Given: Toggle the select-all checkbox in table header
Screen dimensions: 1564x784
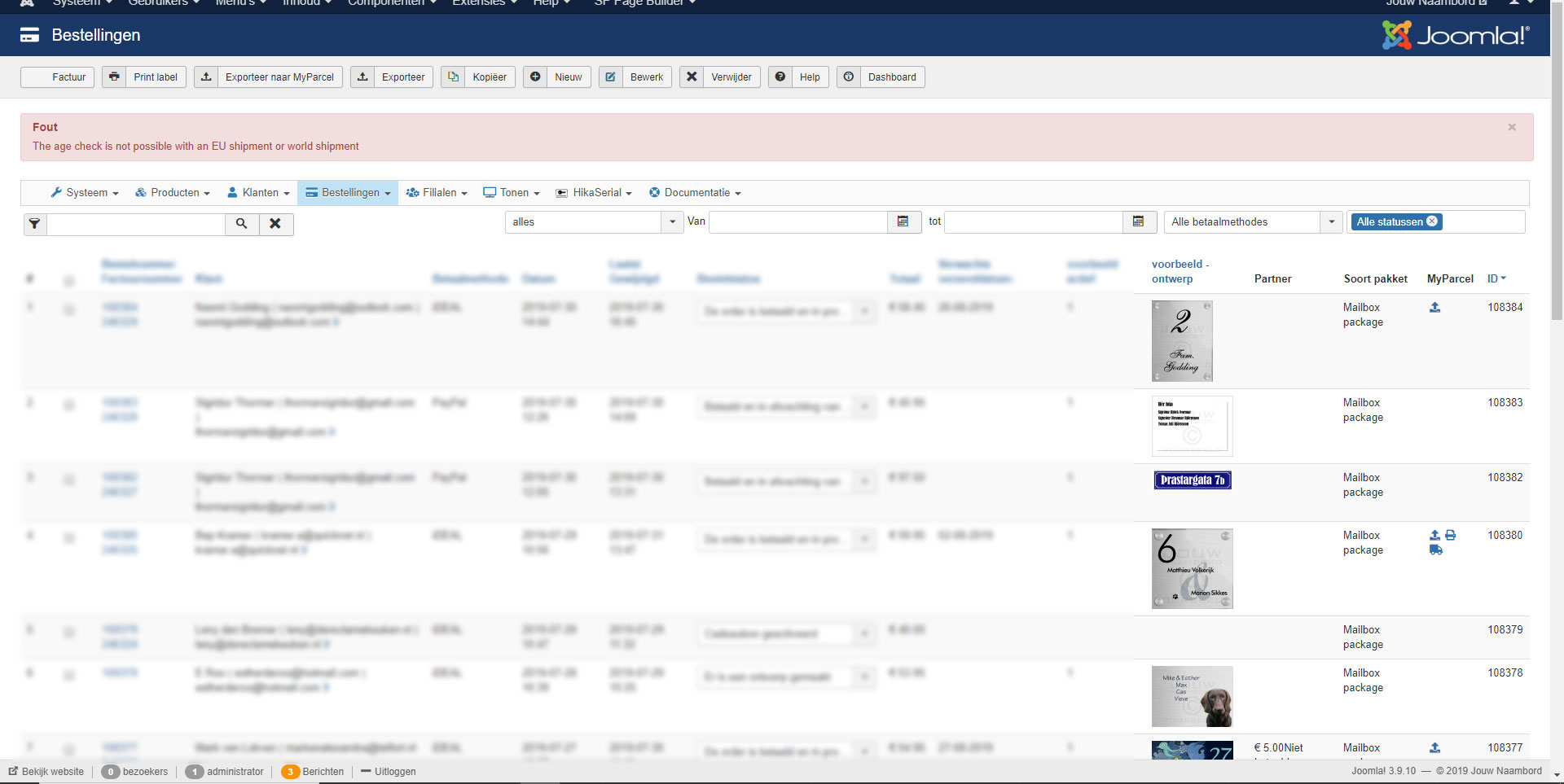Looking at the screenshot, I should click(x=69, y=280).
